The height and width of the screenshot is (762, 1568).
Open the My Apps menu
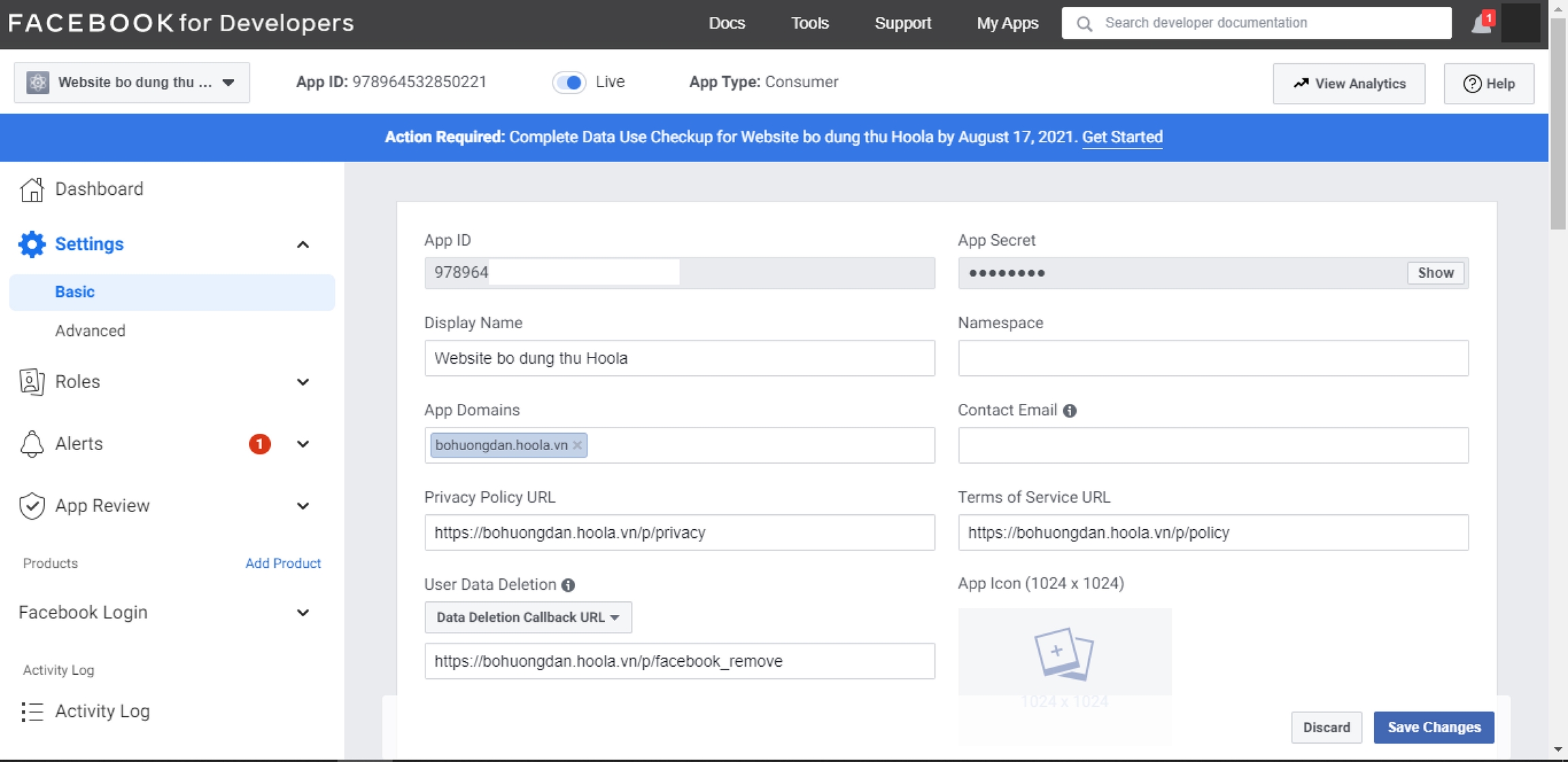(1007, 23)
